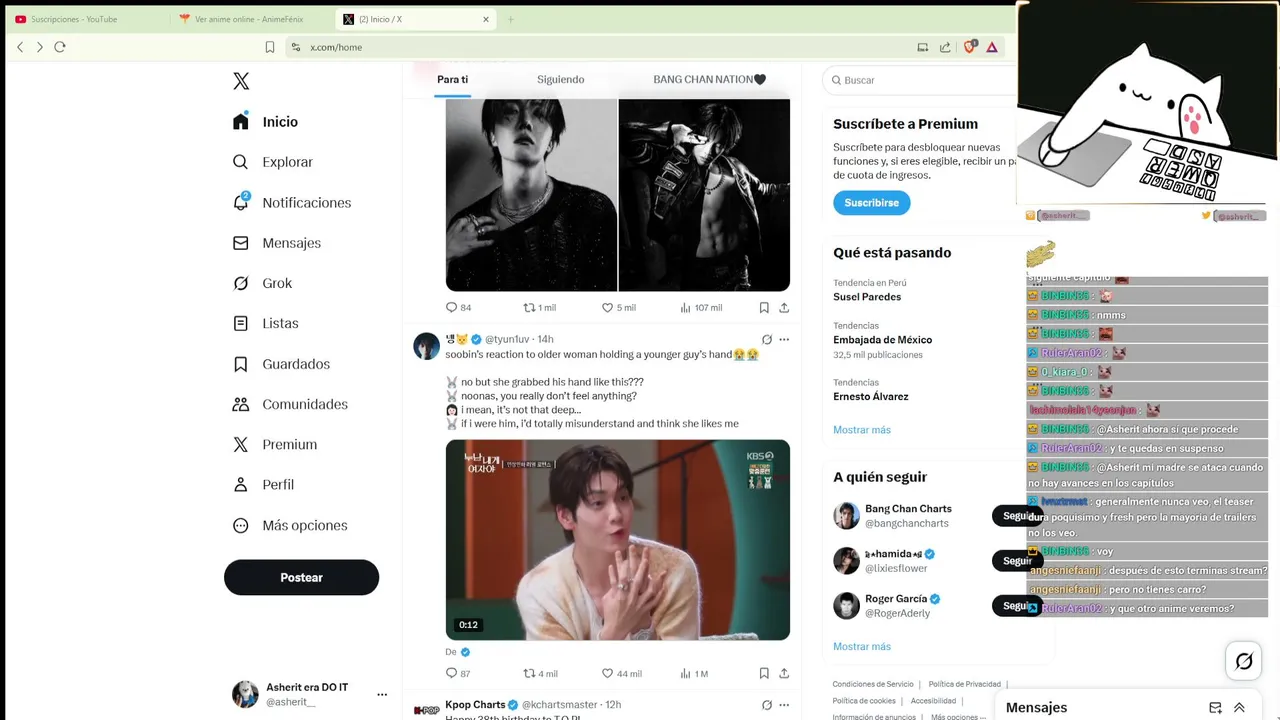Open Ernesto Álvarez trend
This screenshot has width=1280, height=720.
(x=869, y=396)
